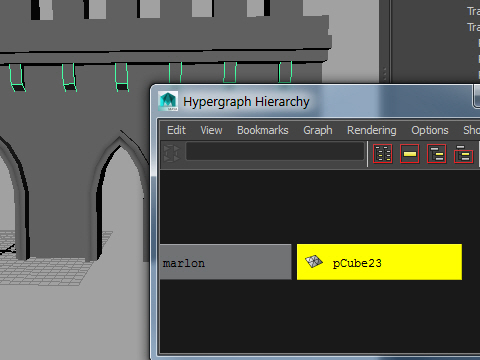Open the Edit menu
Viewport: 480px width, 360px height.
[176, 130]
